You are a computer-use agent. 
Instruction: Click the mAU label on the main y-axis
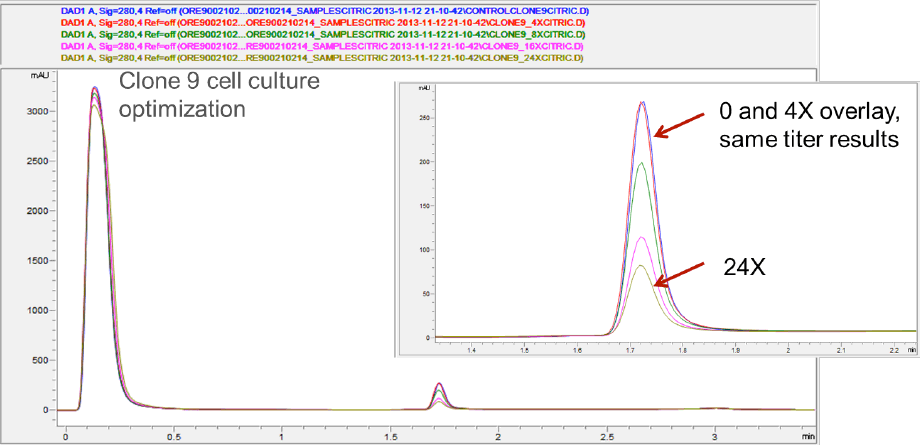[38, 76]
